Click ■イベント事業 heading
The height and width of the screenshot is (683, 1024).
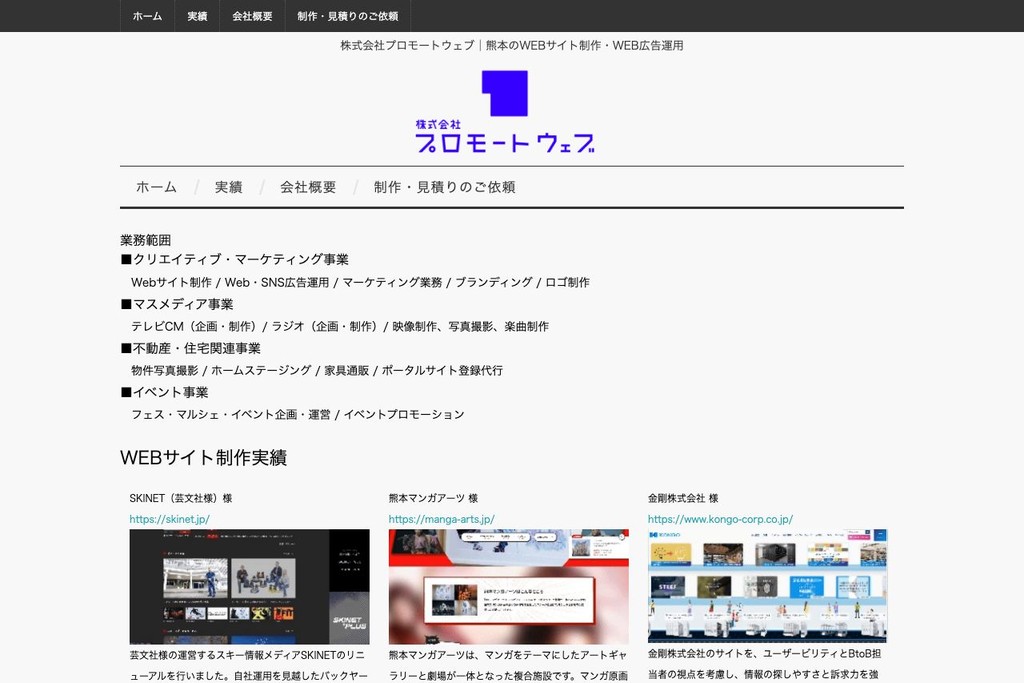(165, 392)
